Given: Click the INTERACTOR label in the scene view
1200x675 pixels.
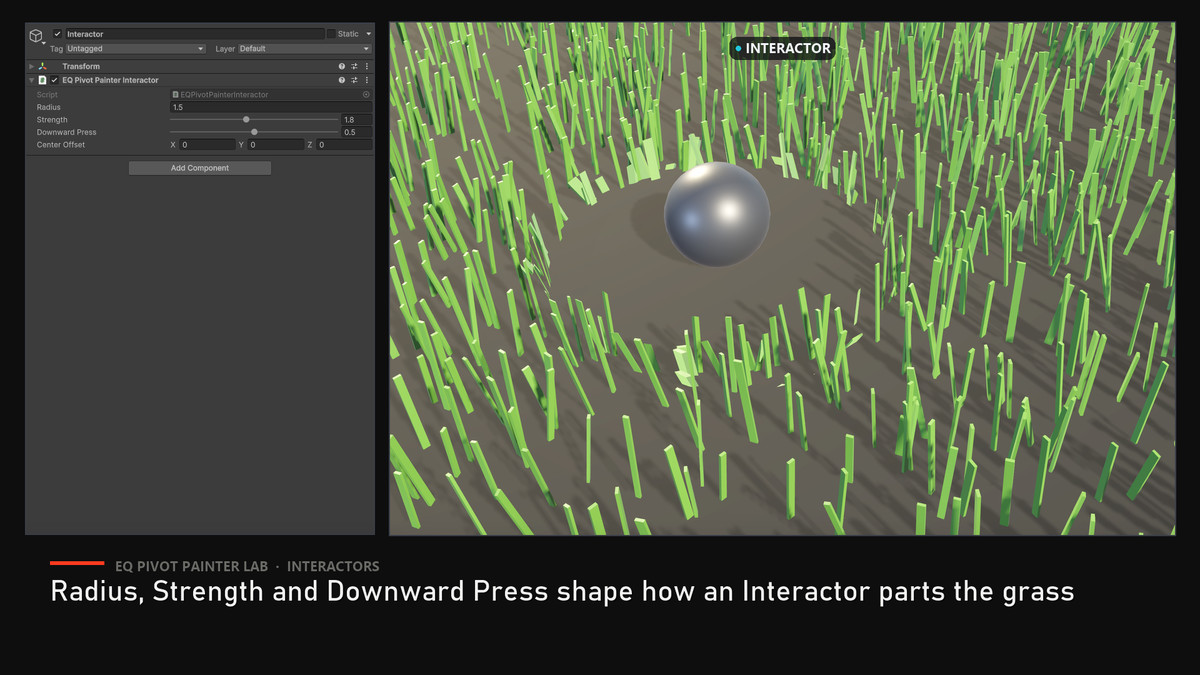Looking at the screenshot, I should coord(782,48).
